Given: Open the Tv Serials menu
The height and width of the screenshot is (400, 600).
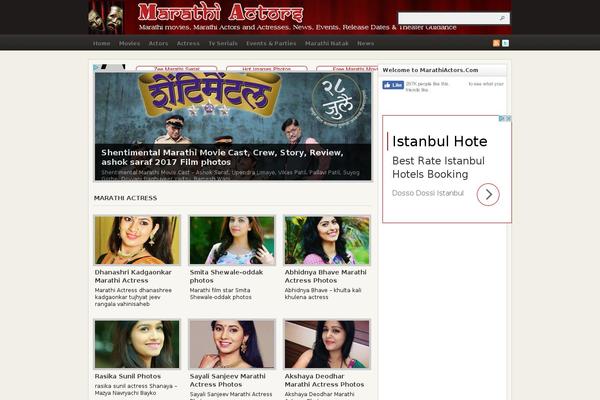Looking at the screenshot, I should [x=223, y=44].
